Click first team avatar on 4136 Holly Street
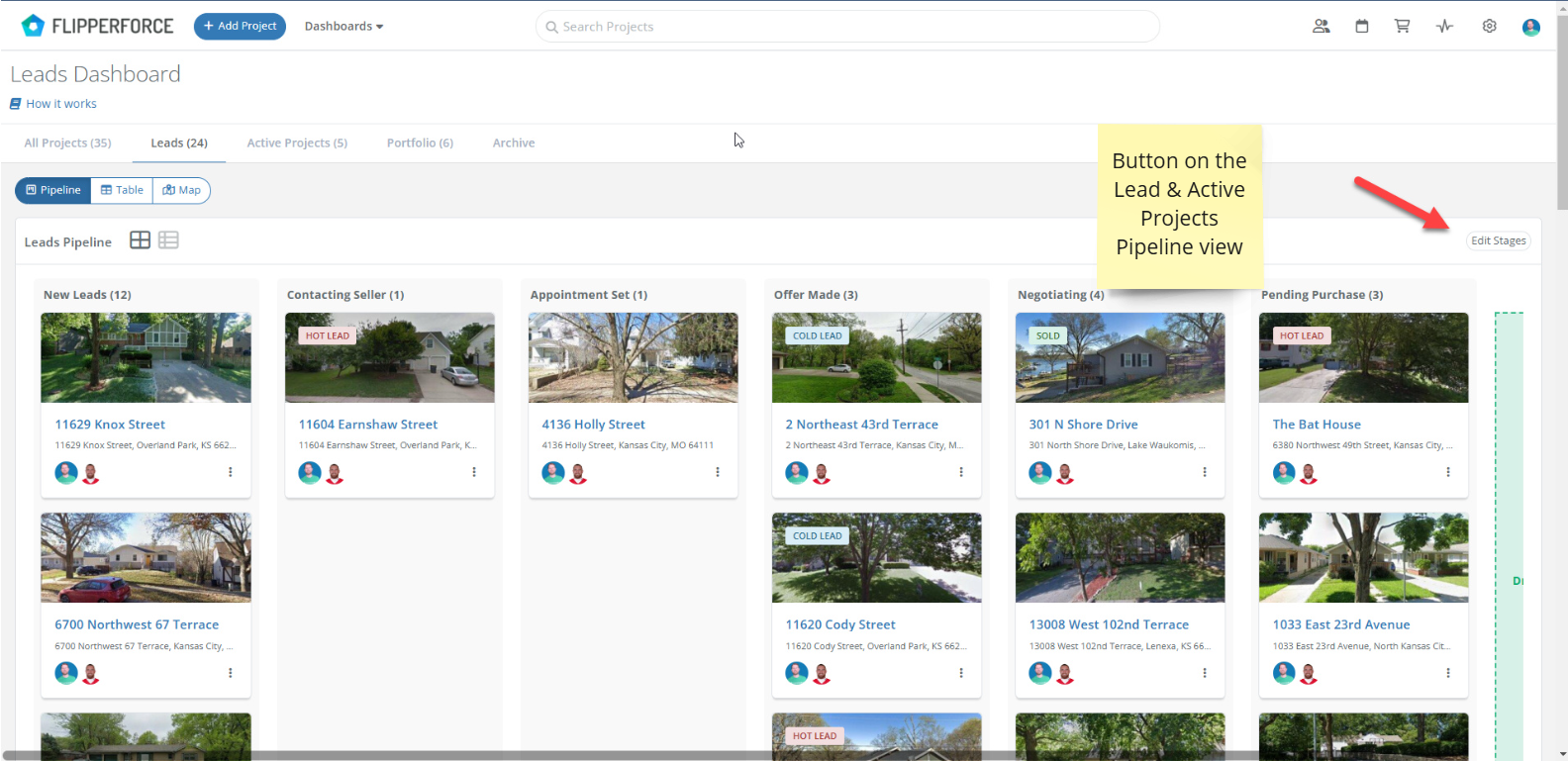Viewport: 1568px width, 761px height. 553,473
